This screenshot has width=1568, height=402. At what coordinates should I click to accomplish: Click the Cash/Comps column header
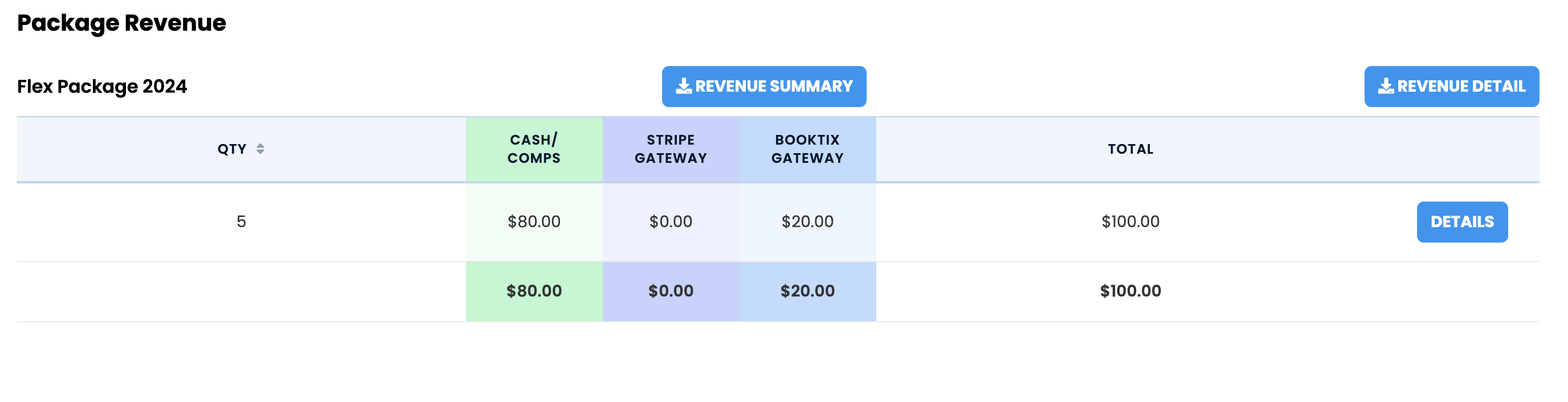pos(534,149)
